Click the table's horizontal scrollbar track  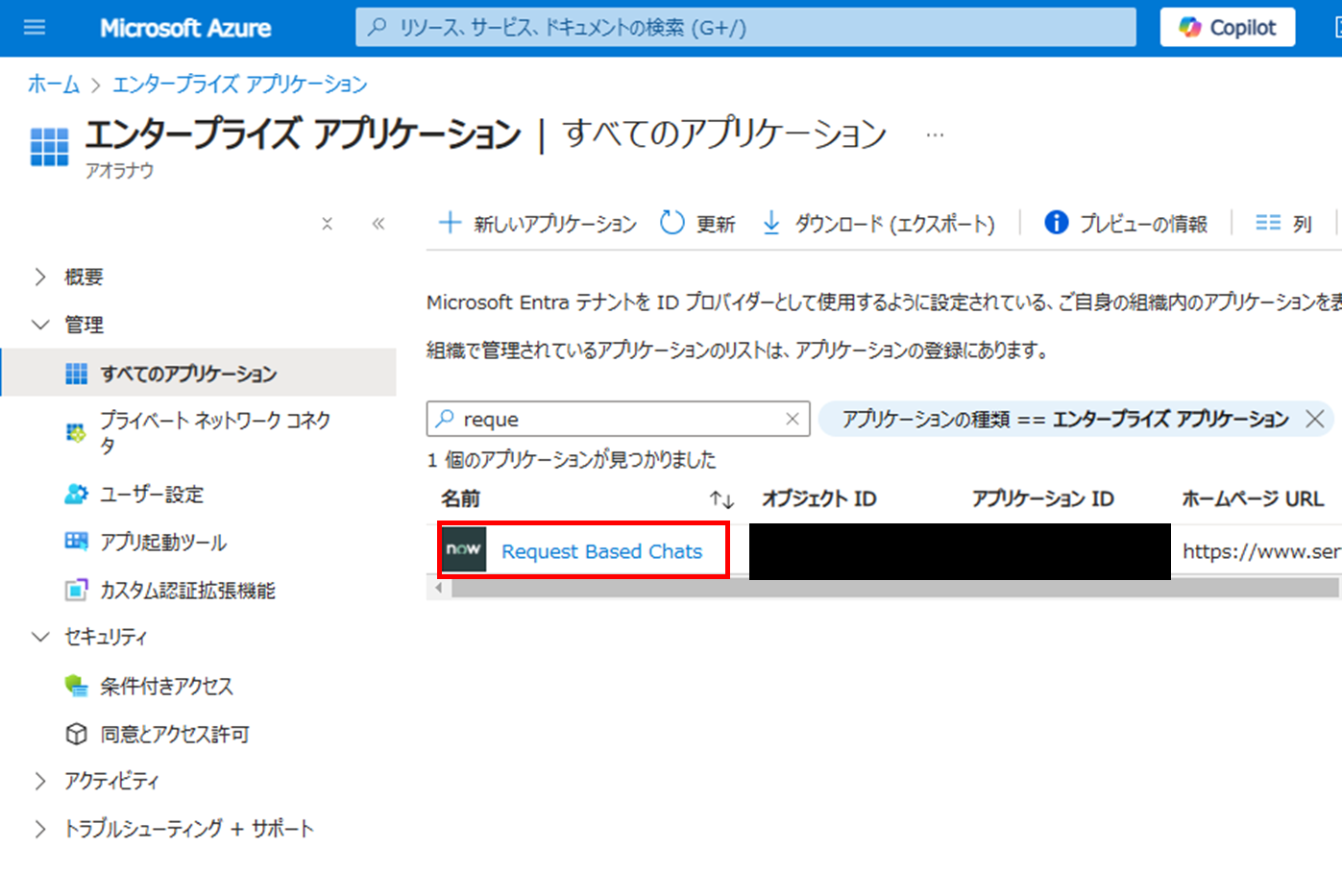[895, 588]
